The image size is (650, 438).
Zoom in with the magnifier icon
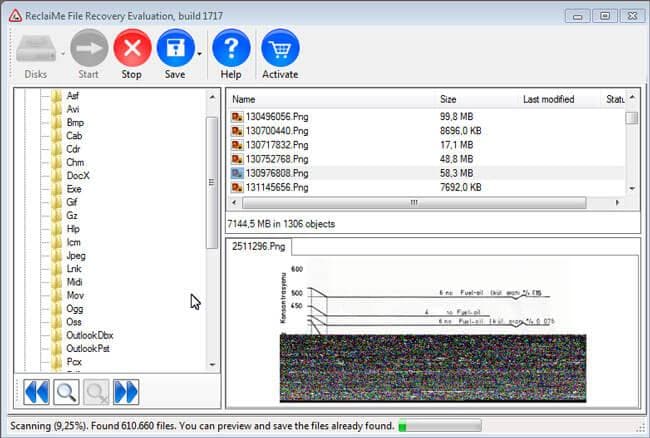66,392
